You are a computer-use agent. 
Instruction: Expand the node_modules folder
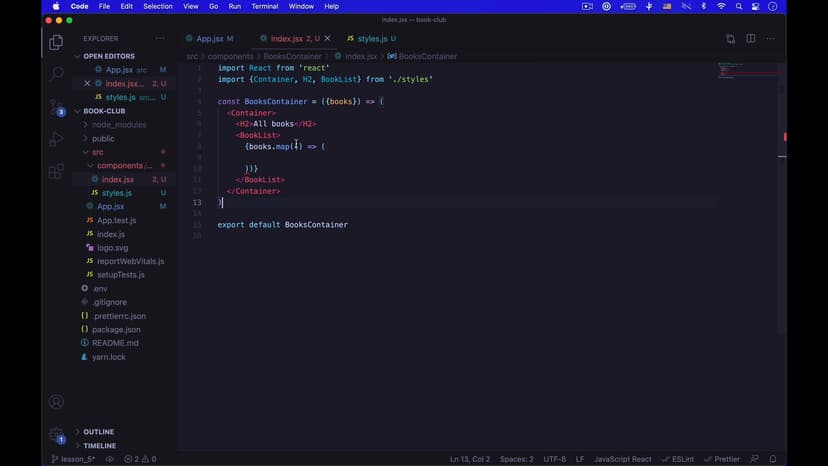119,125
